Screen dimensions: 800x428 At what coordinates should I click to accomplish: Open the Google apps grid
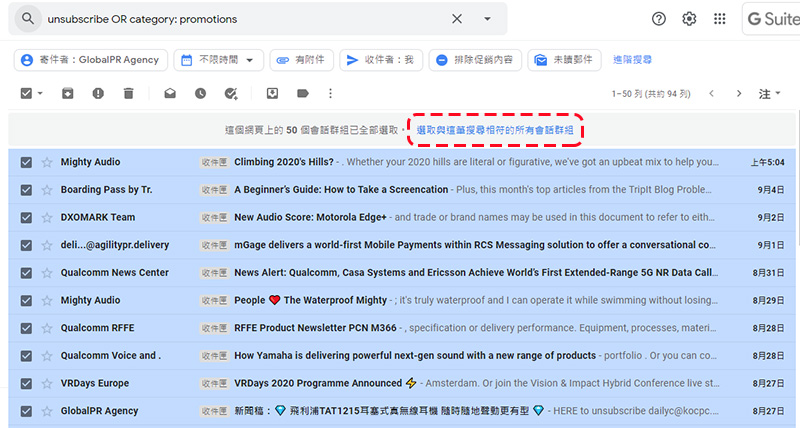tap(719, 19)
